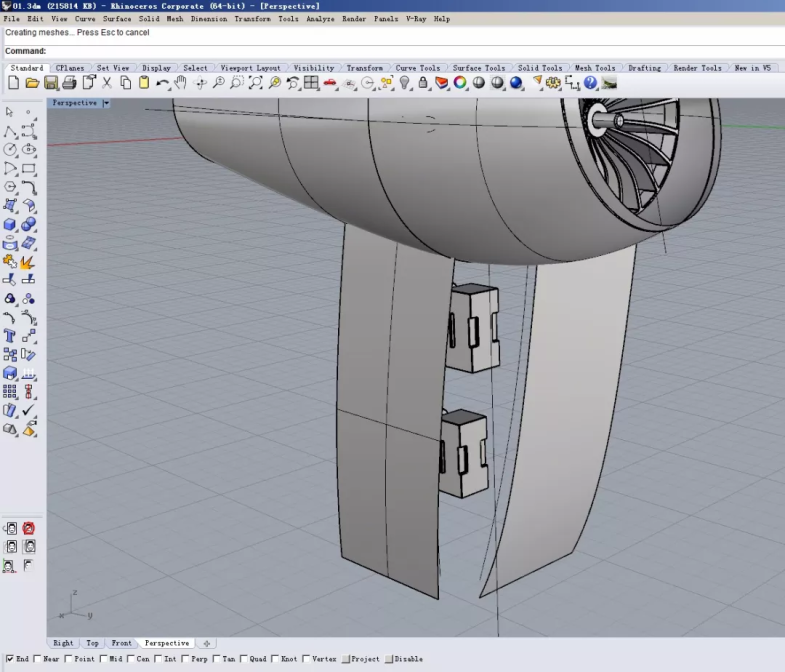Click the Disable osnap button
The height and width of the screenshot is (672, 785).
point(403,659)
